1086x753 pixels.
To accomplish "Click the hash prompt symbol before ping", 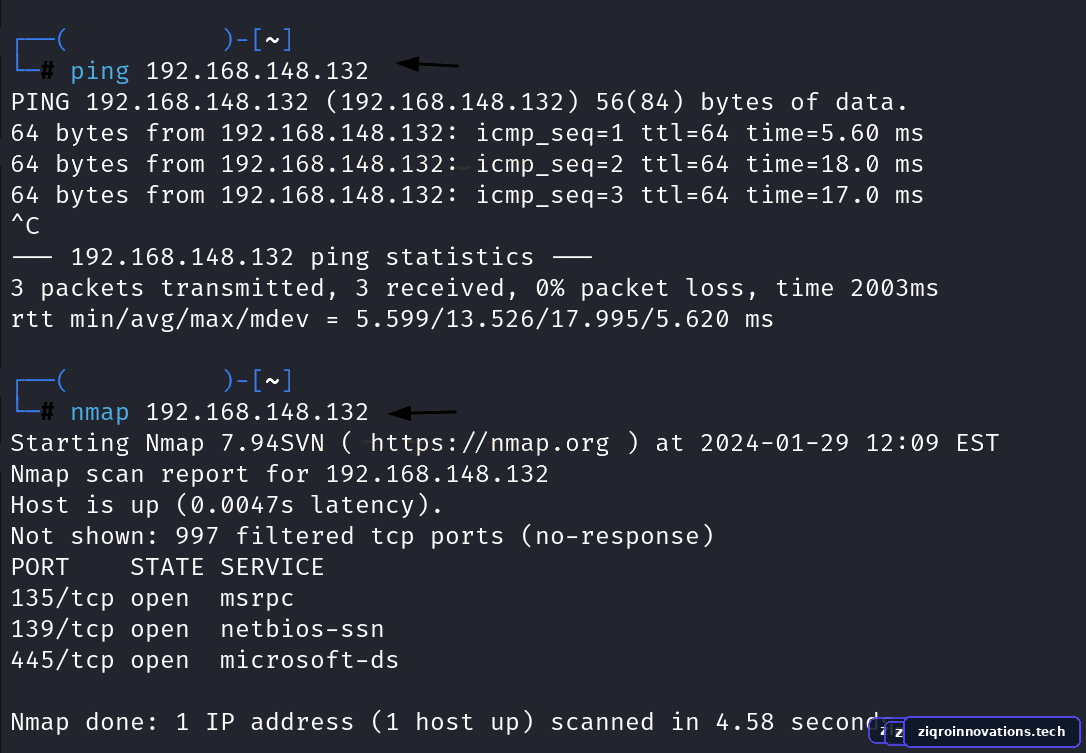I will point(47,70).
